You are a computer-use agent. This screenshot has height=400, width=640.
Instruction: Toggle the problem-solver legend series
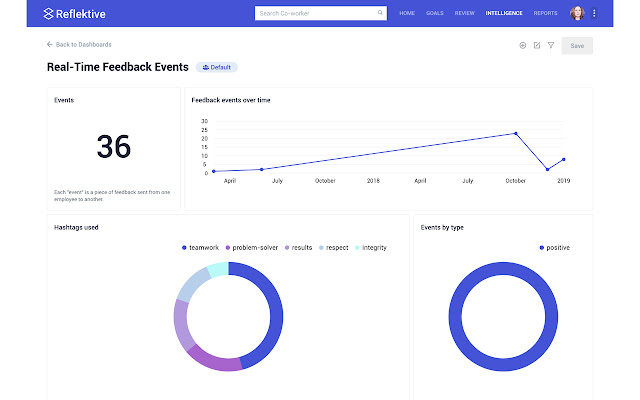(255, 247)
